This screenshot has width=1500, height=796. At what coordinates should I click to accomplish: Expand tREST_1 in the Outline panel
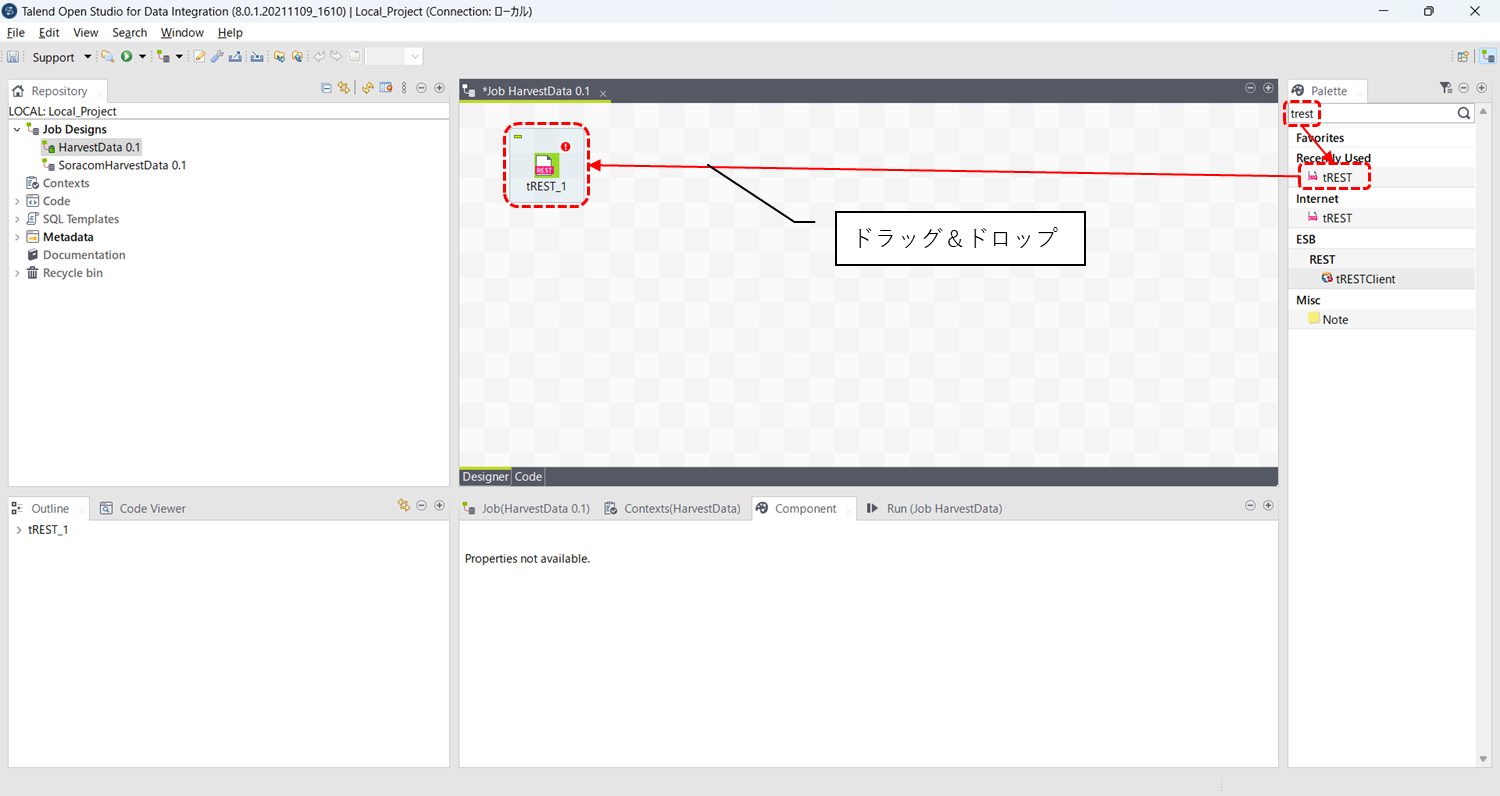19,530
